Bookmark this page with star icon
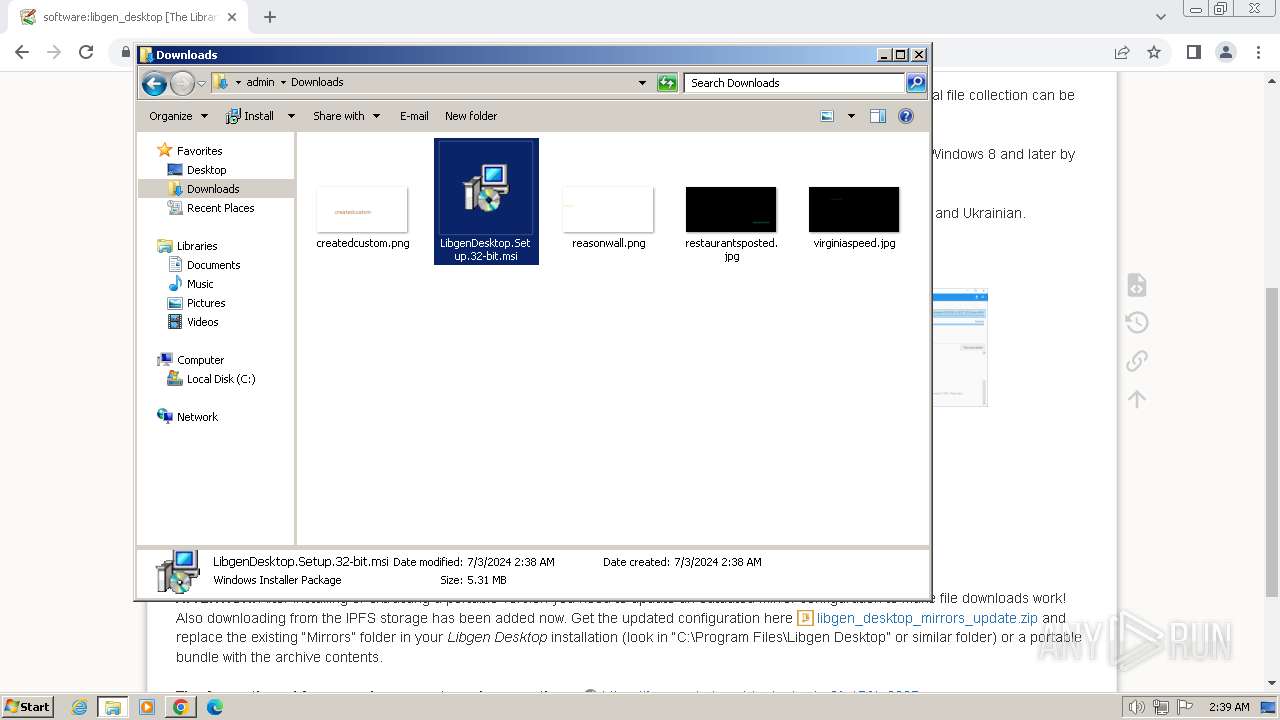 [x=1154, y=52]
